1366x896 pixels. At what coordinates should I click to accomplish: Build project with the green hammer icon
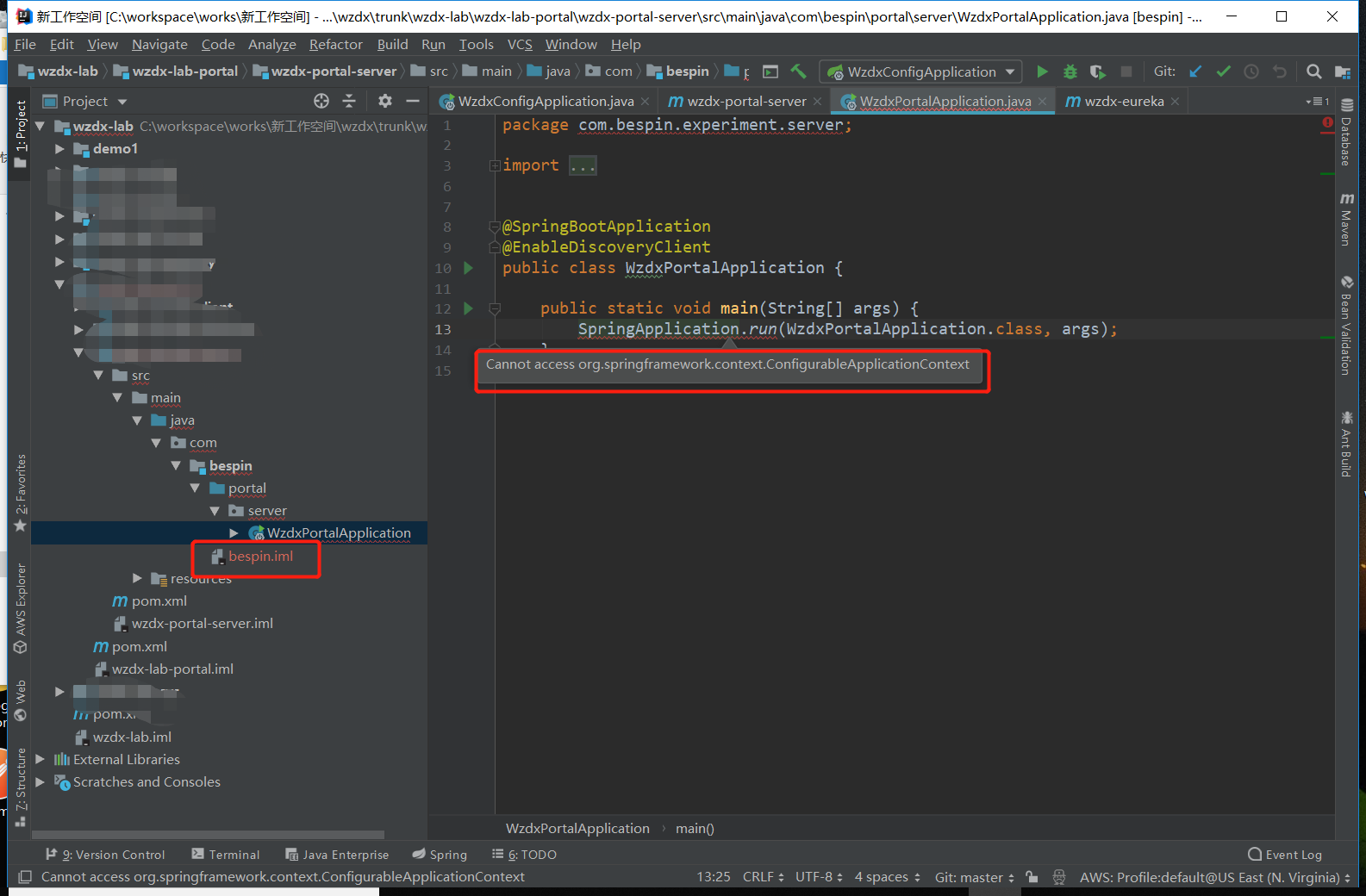tap(799, 72)
